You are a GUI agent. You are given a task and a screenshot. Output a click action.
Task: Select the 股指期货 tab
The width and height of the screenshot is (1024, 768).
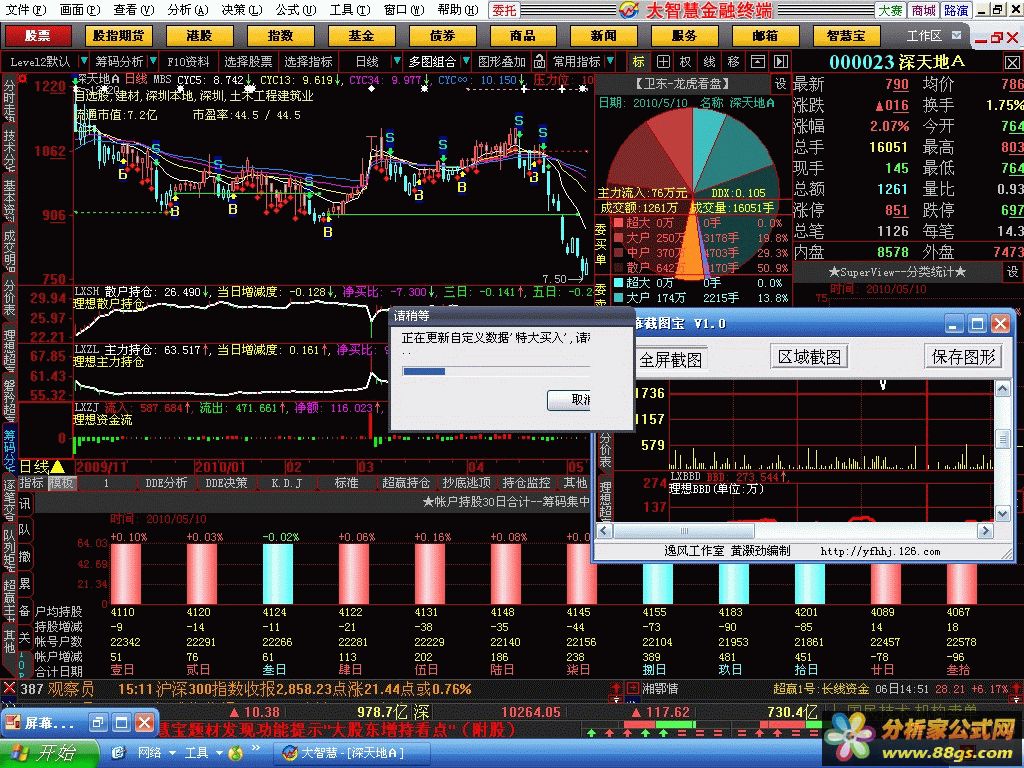[x=118, y=35]
